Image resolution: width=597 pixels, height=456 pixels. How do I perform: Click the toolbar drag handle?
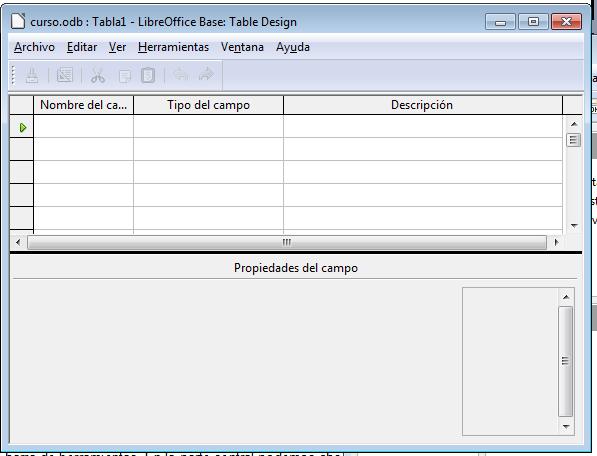(13, 75)
